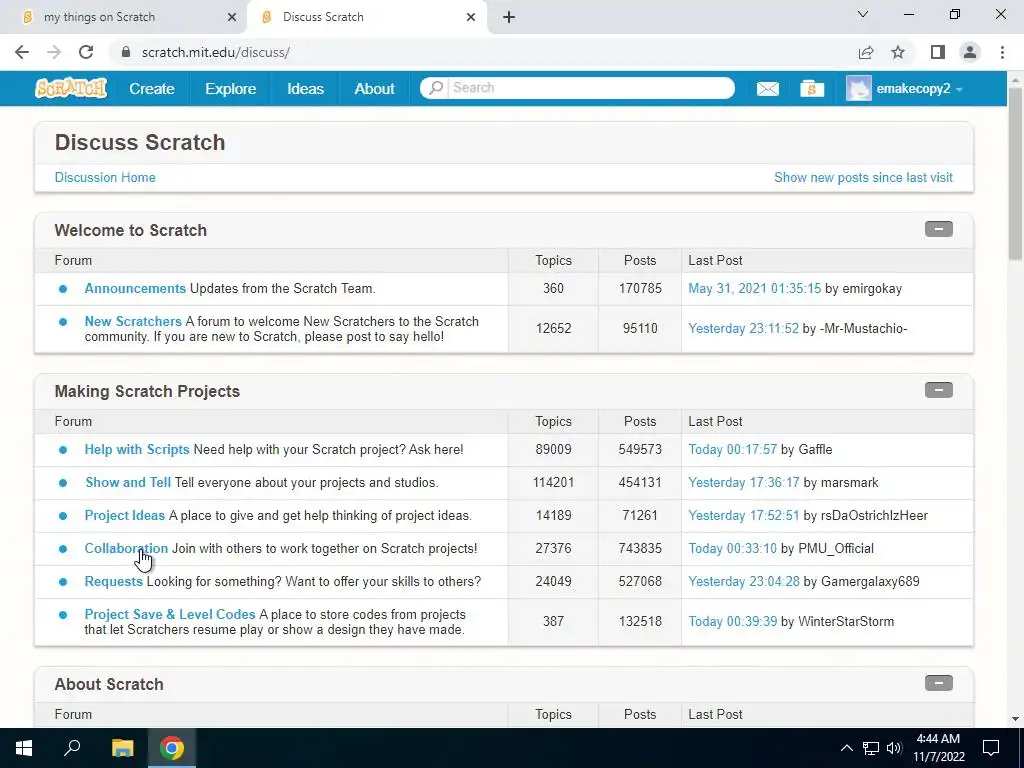Open the New Scratchers forum

(x=133, y=321)
